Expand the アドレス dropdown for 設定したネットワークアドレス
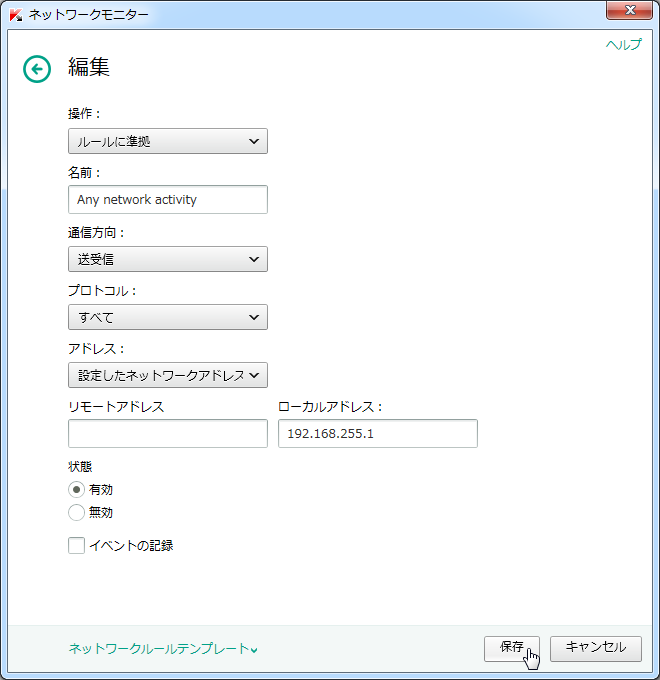The width and height of the screenshot is (660, 680). click(x=167, y=375)
